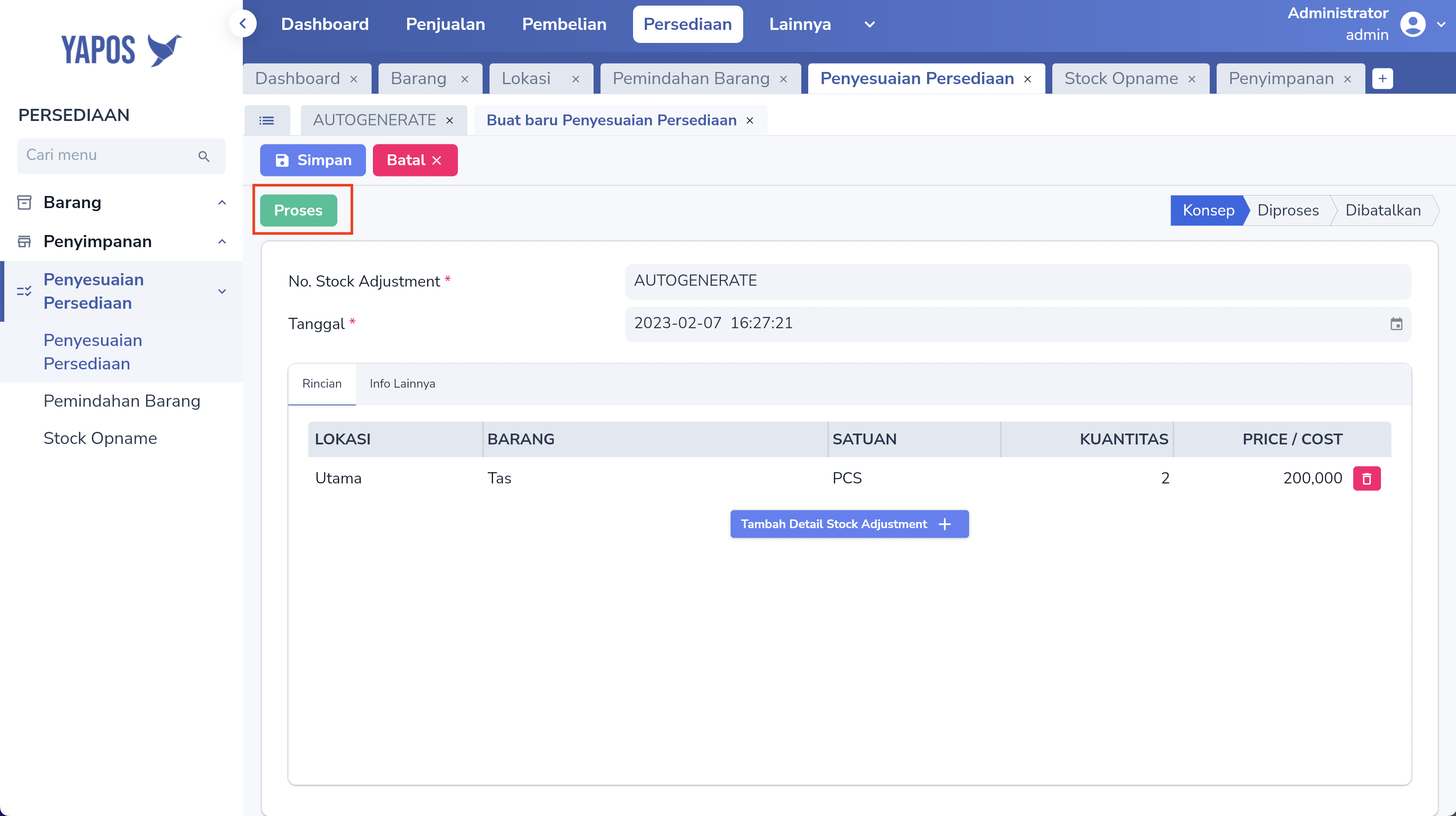Close the AUTOGENERATE sub-tab
Screen dimensions: 1456x816
tap(450, 121)
